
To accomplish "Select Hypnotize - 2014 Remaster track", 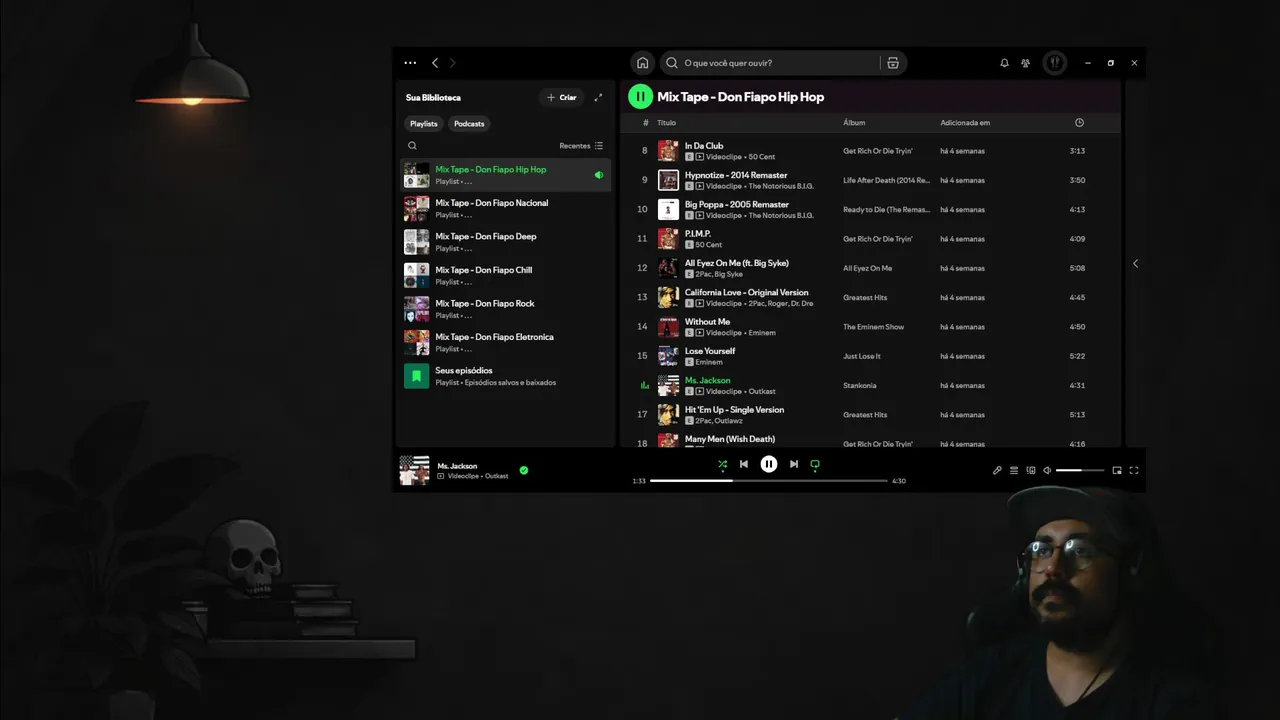I will click(x=870, y=180).
